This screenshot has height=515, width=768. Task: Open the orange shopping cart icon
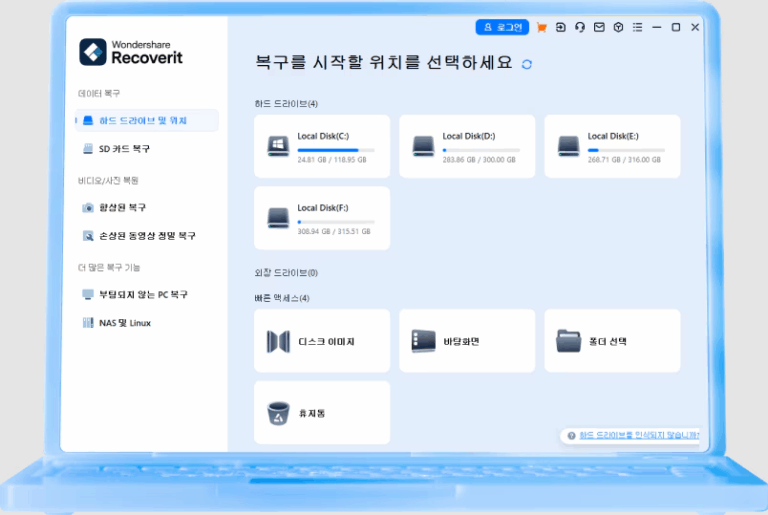click(x=541, y=27)
